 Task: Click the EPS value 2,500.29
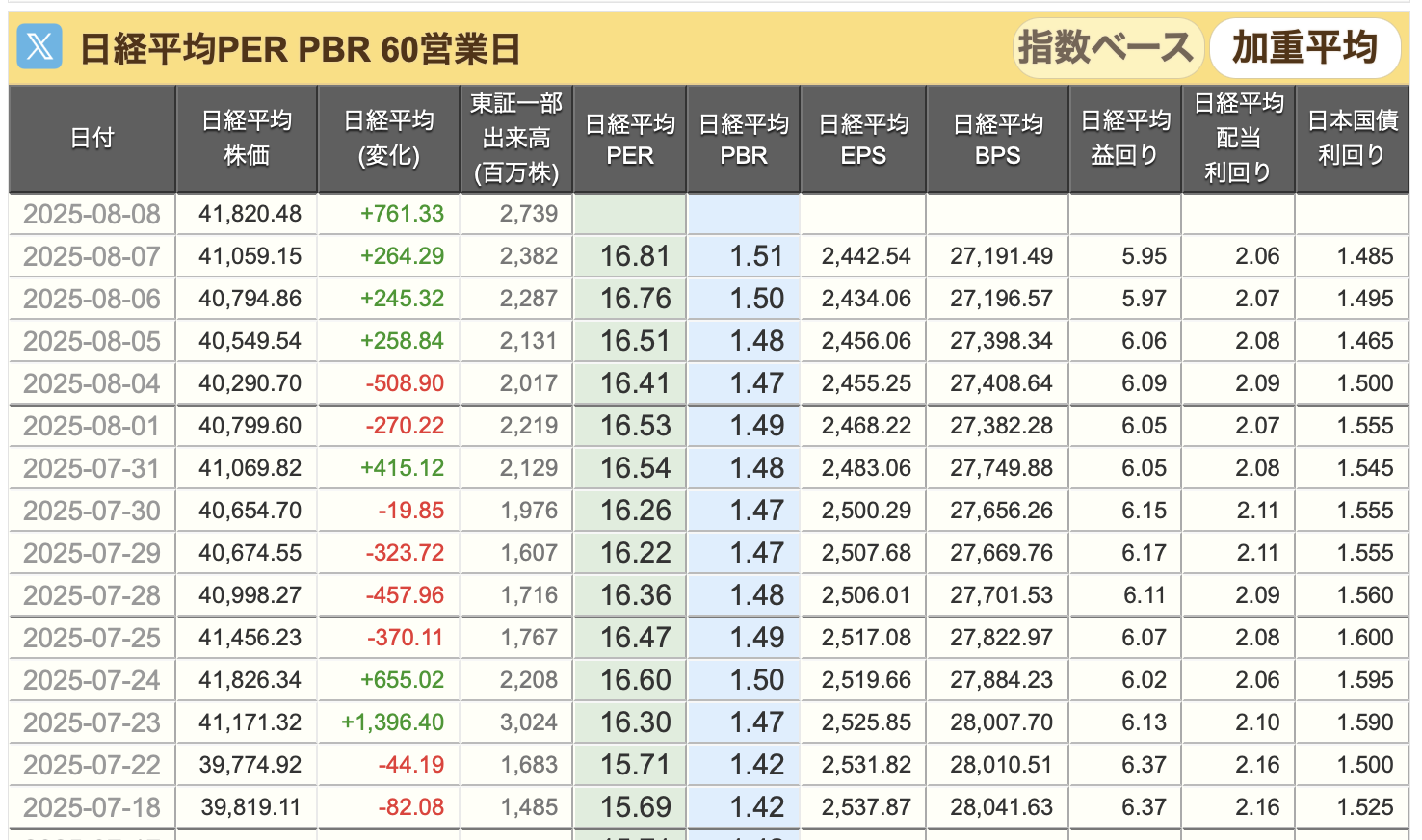click(x=866, y=511)
